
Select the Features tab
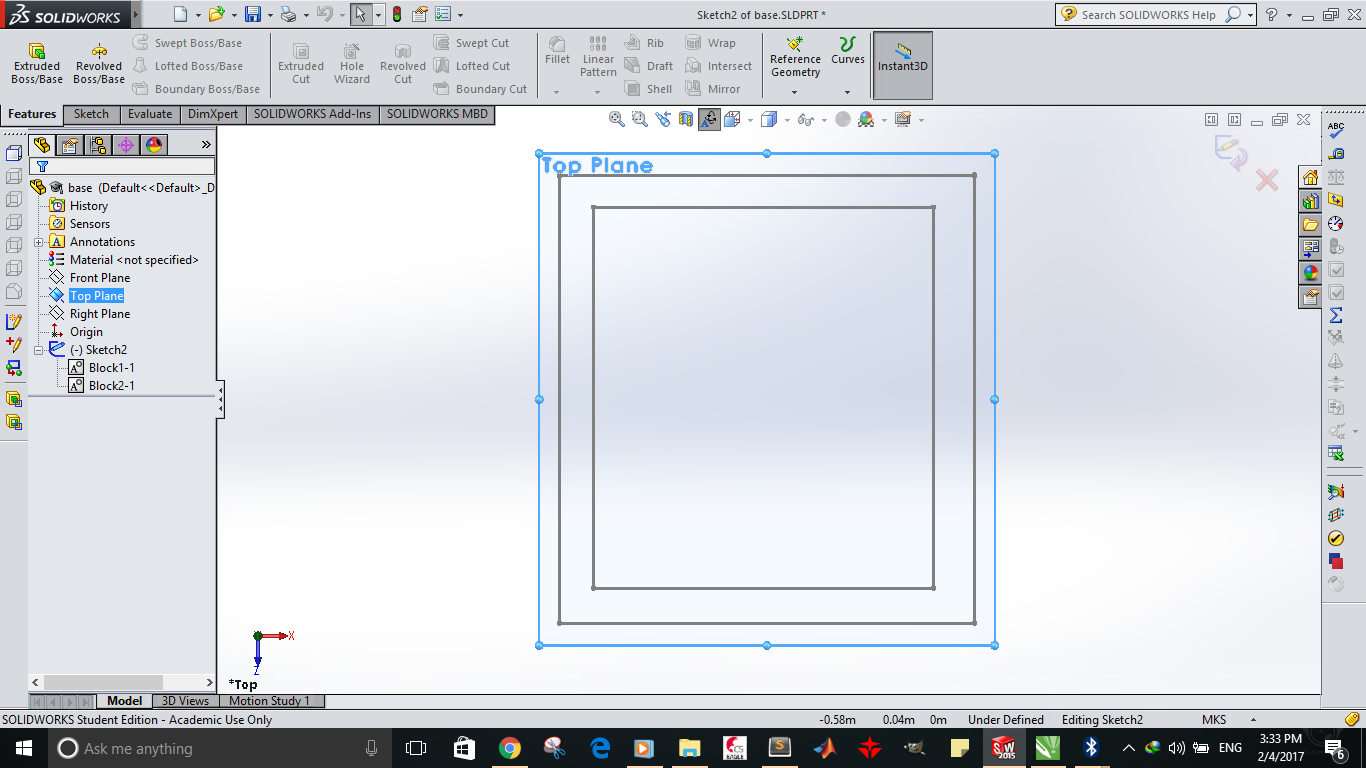click(32, 114)
